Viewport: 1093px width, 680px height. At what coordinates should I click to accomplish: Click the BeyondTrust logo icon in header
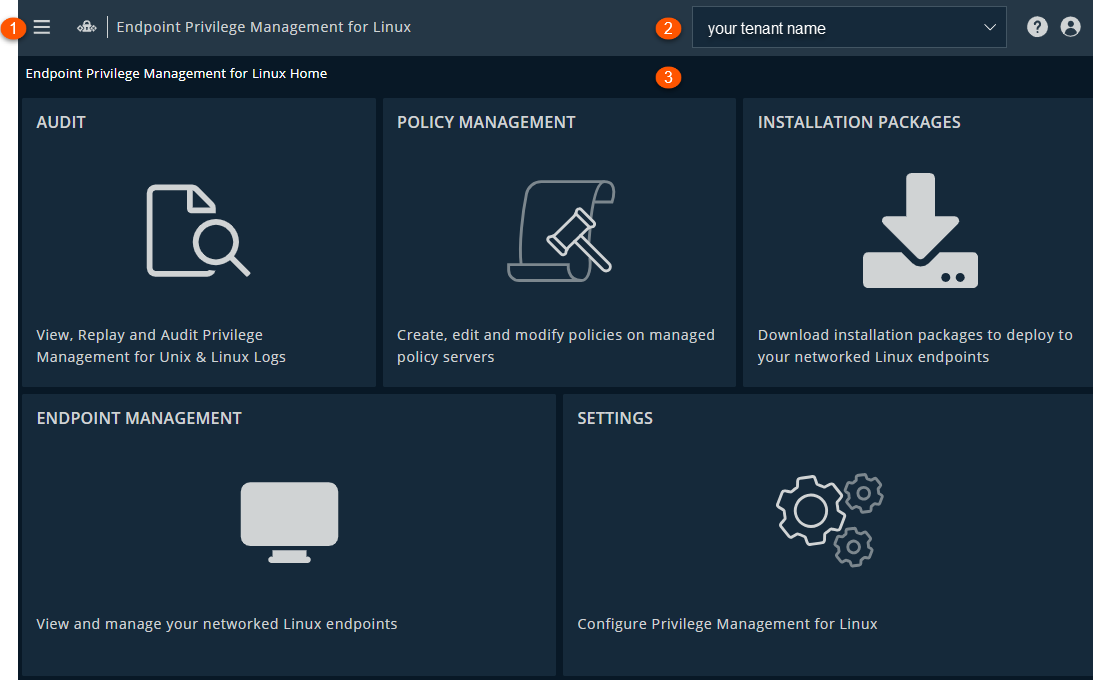[x=86, y=27]
